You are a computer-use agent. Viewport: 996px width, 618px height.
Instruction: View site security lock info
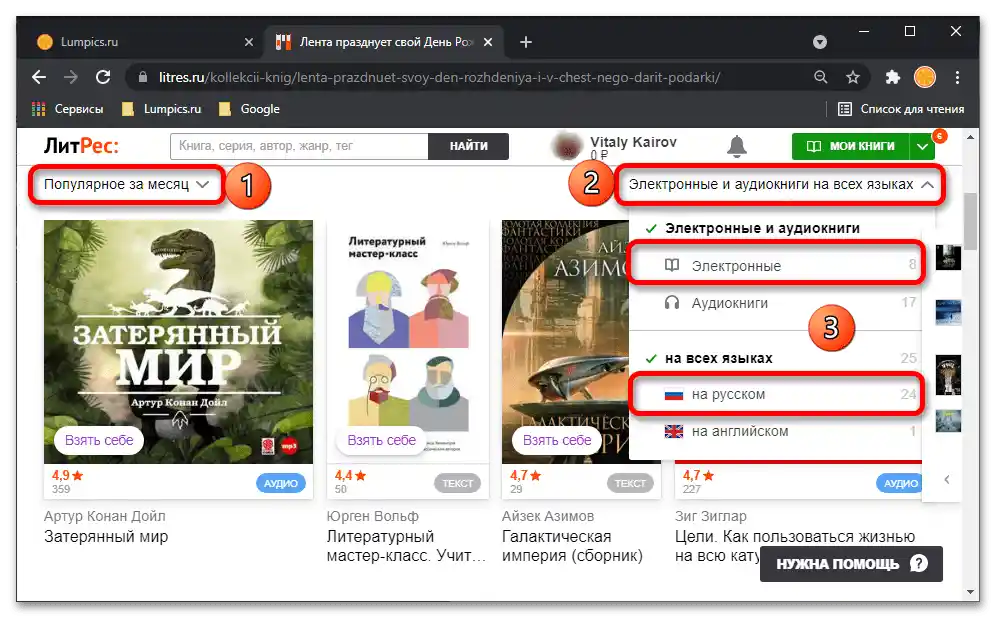coord(143,77)
